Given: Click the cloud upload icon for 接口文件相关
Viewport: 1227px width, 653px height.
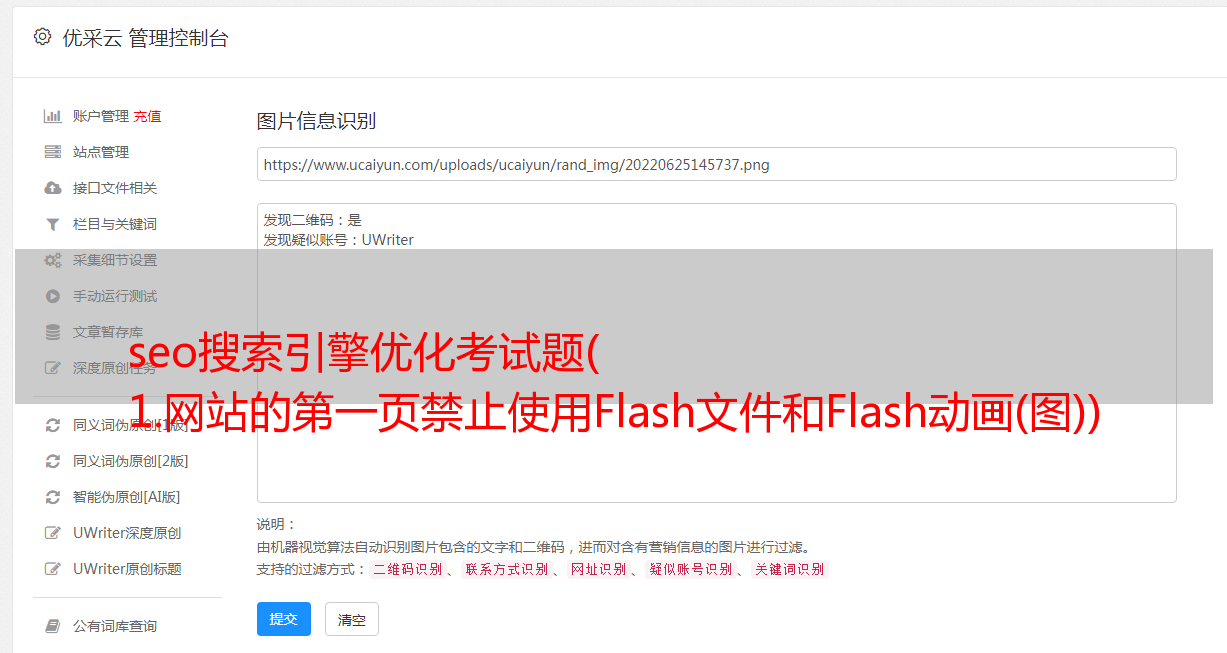Looking at the screenshot, I should pyautogui.click(x=53, y=188).
